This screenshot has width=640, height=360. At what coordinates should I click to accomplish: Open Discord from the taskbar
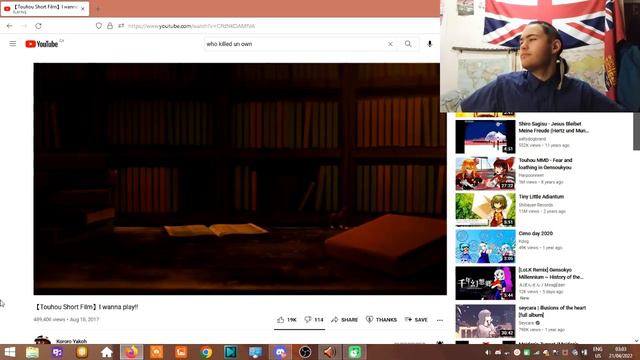tap(280, 352)
